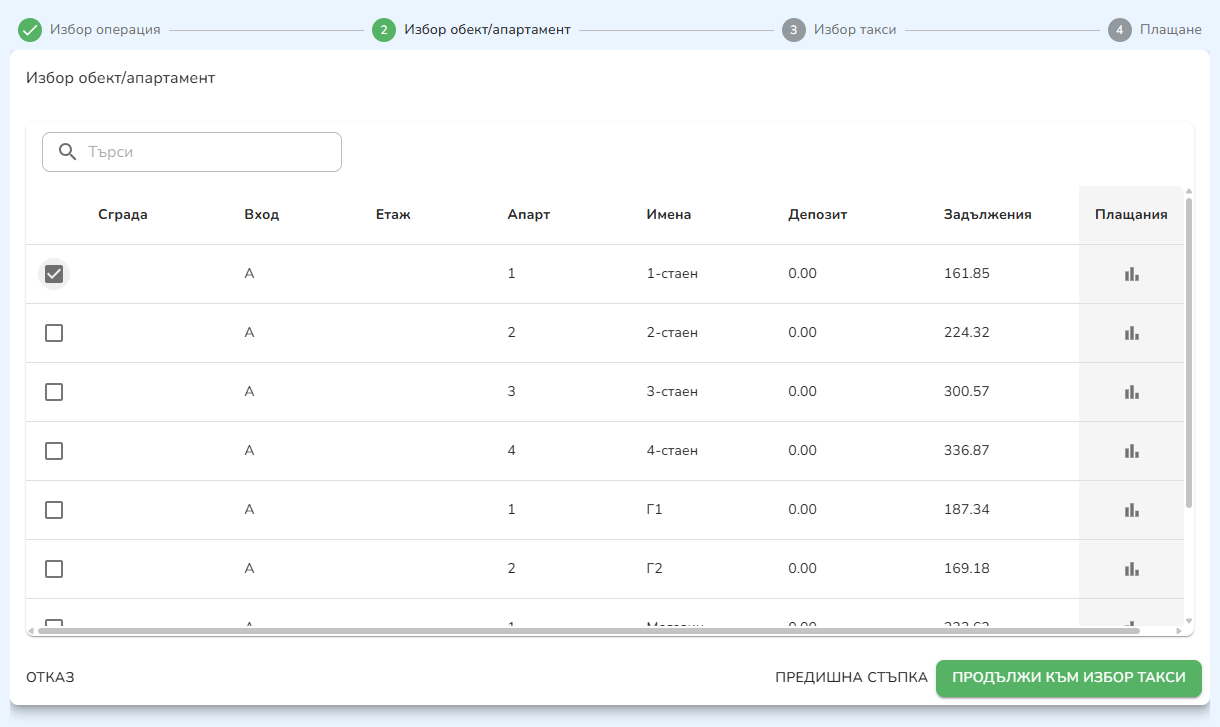Click ПРЕДИШНА СТЪПКА to go back
The height and width of the screenshot is (727, 1220).
coord(851,678)
